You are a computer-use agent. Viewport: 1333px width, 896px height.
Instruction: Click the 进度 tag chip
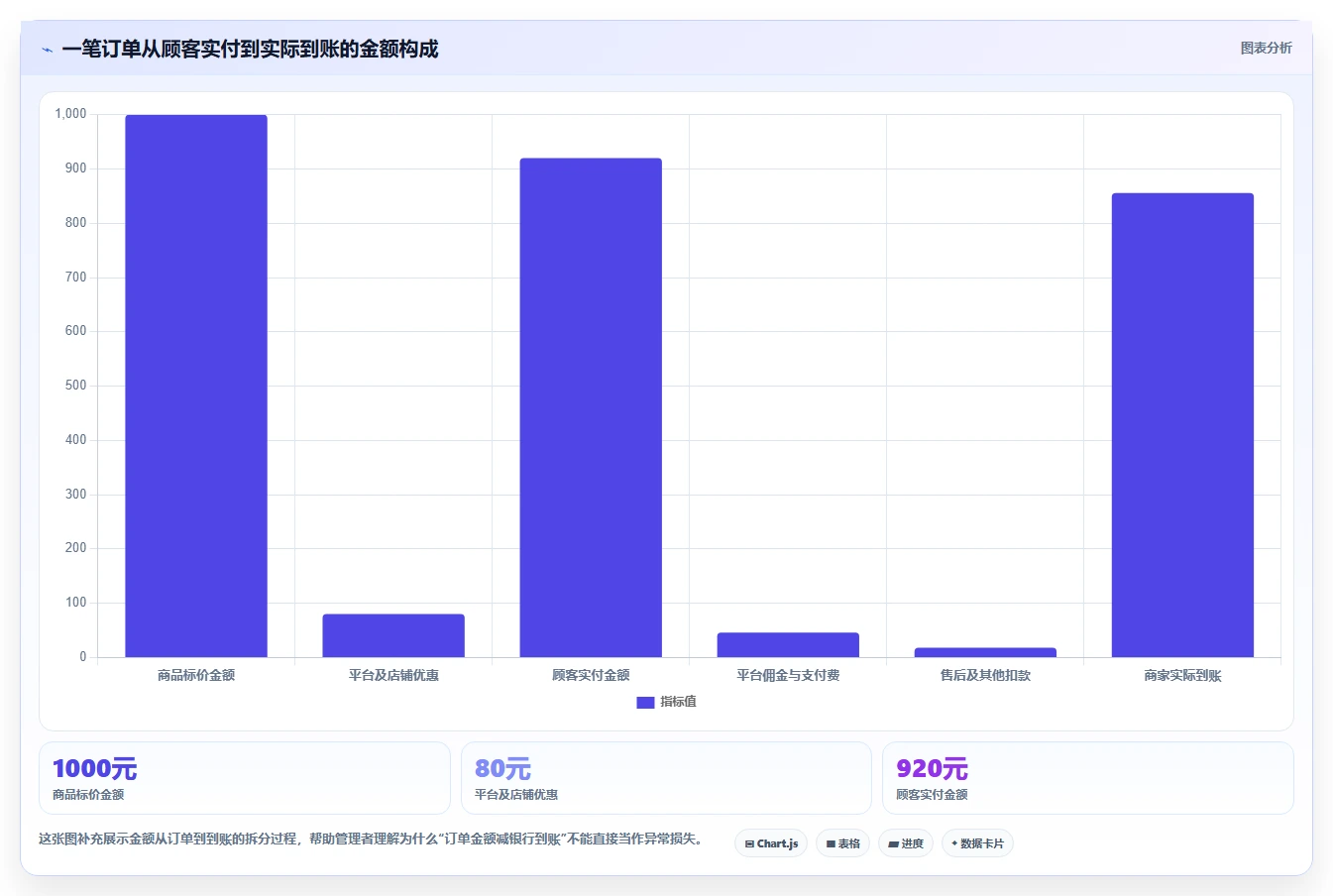click(x=906, y=843)
